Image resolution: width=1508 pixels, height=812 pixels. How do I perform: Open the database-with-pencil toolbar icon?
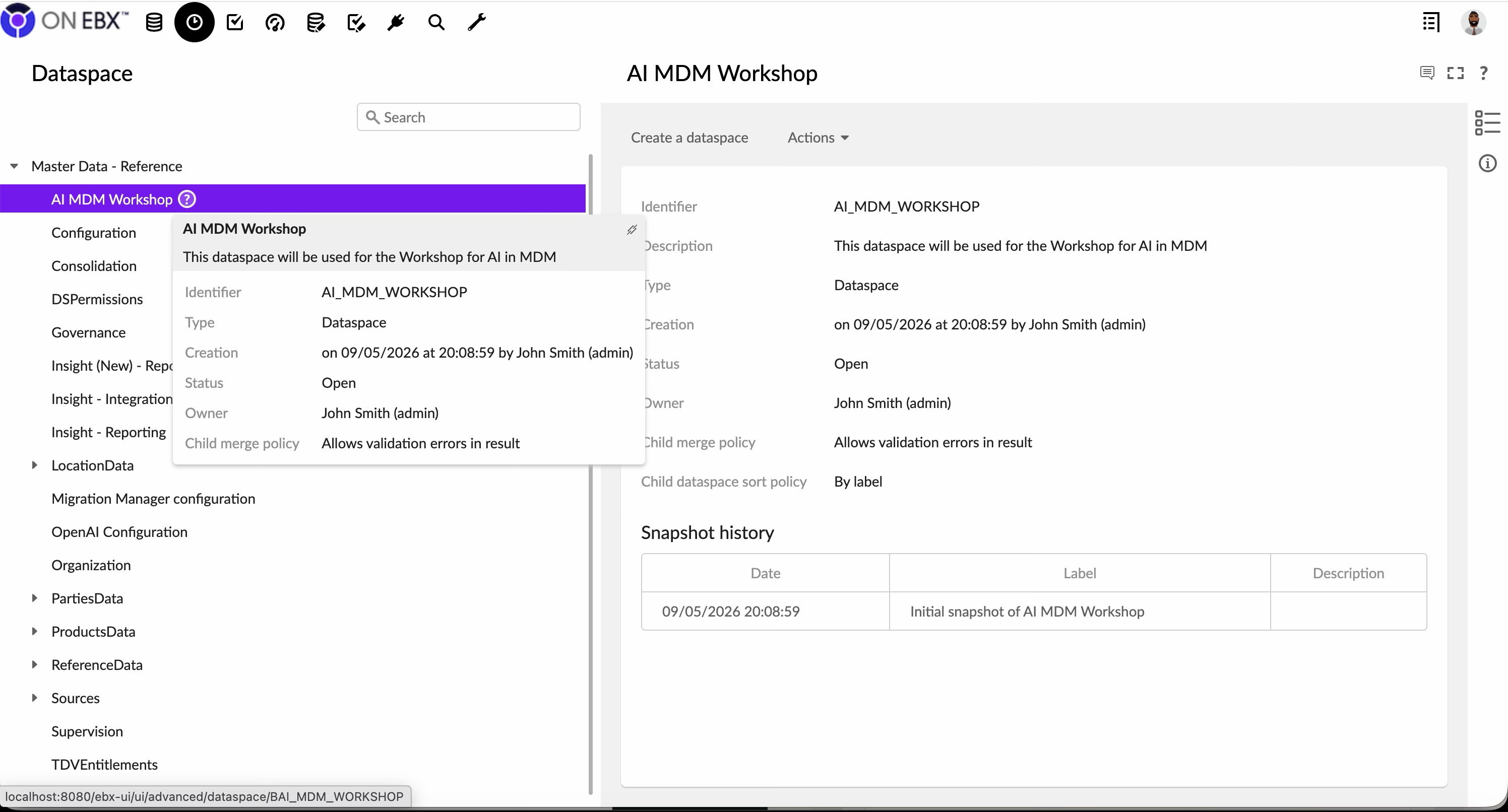(316, 22)
